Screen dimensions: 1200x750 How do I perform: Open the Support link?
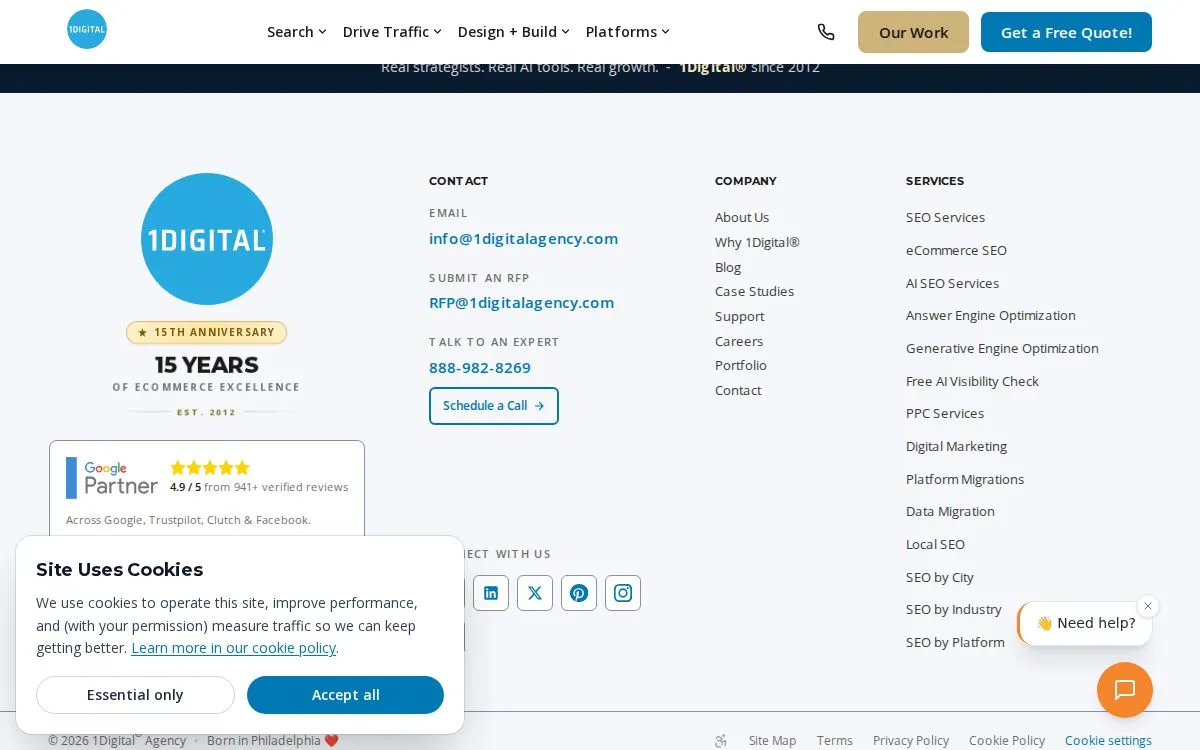(x=740, y=317)
